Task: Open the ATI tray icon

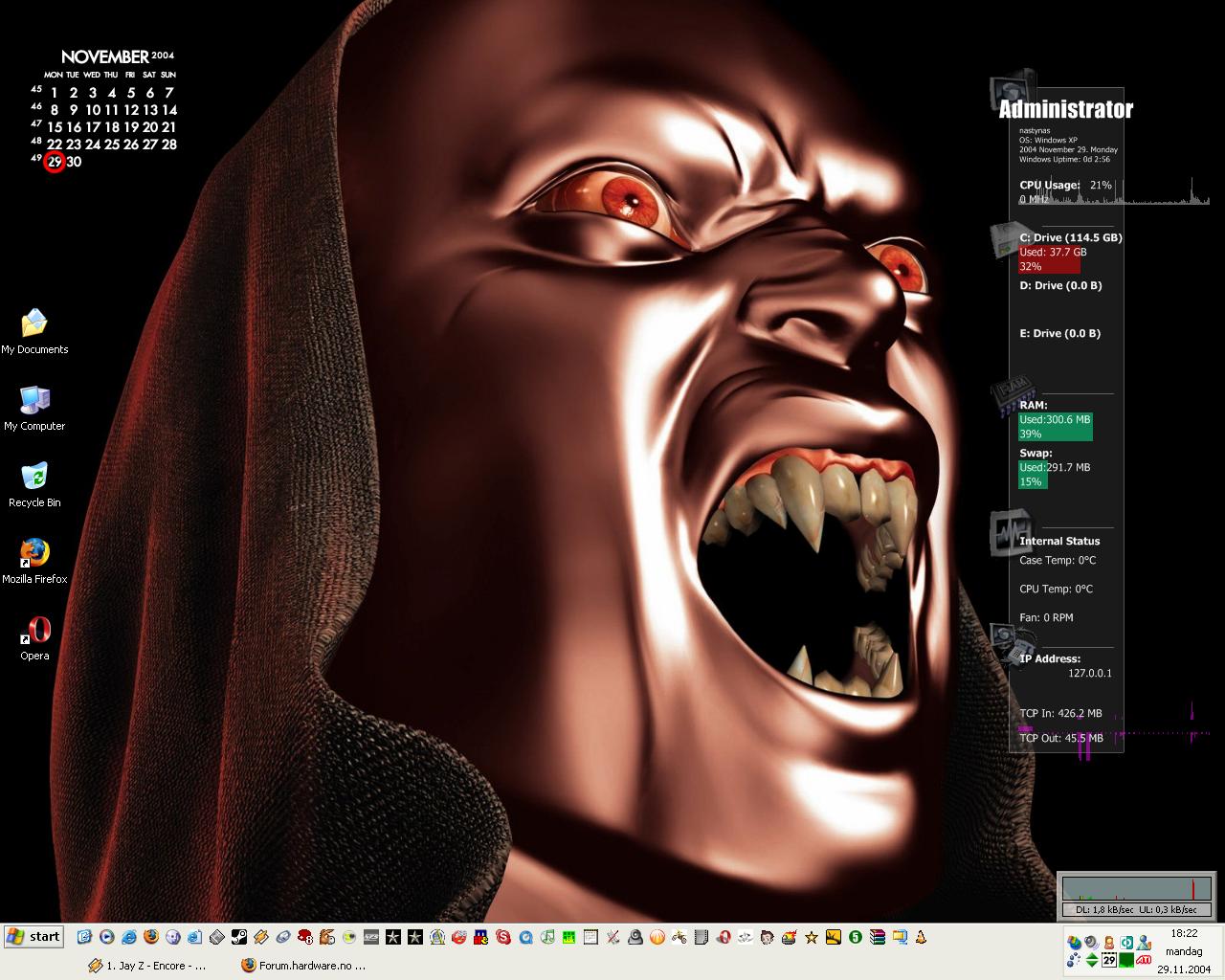Action: point(1144,959)
